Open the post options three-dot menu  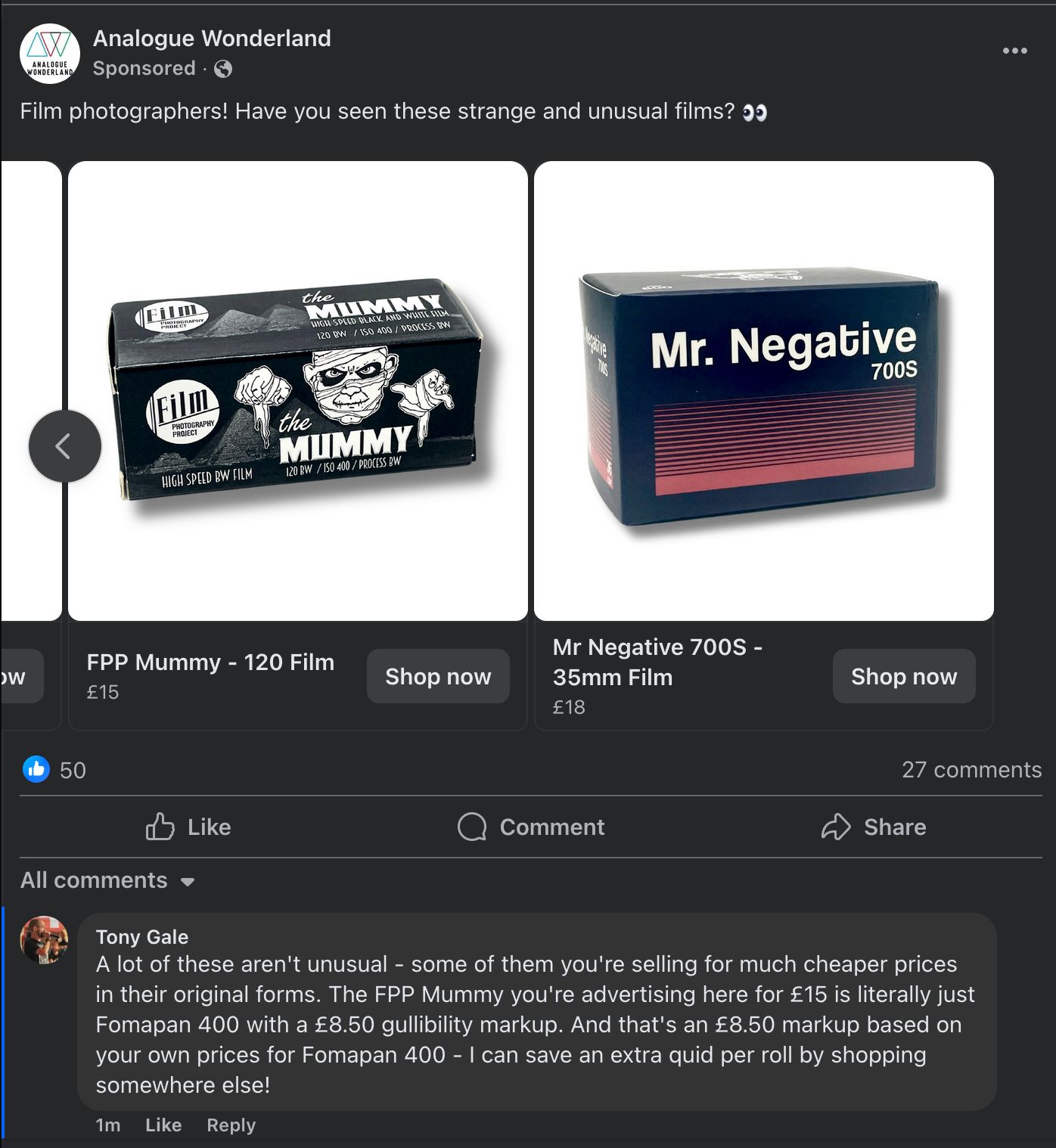(1014, 51)
